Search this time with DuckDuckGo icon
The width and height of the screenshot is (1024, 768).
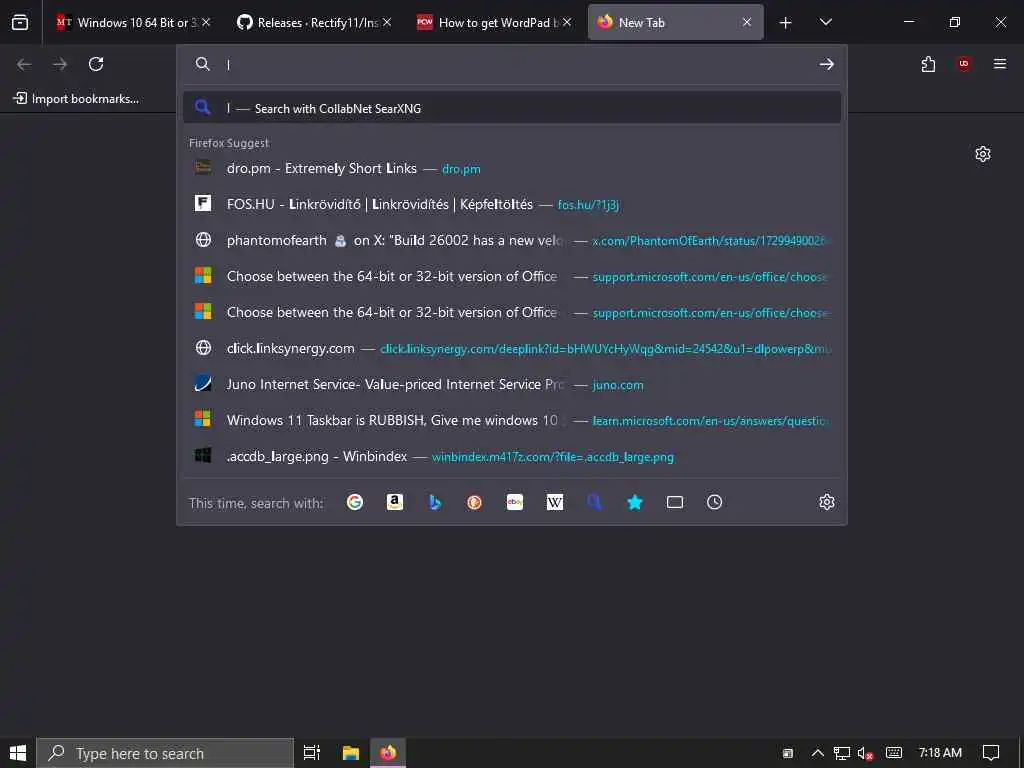(475, 502)
